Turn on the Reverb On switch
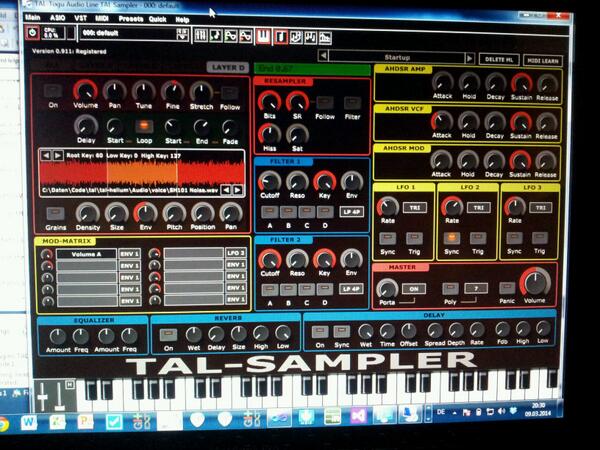The width and height of the screenshot is (600, 450). pos(169,335)
